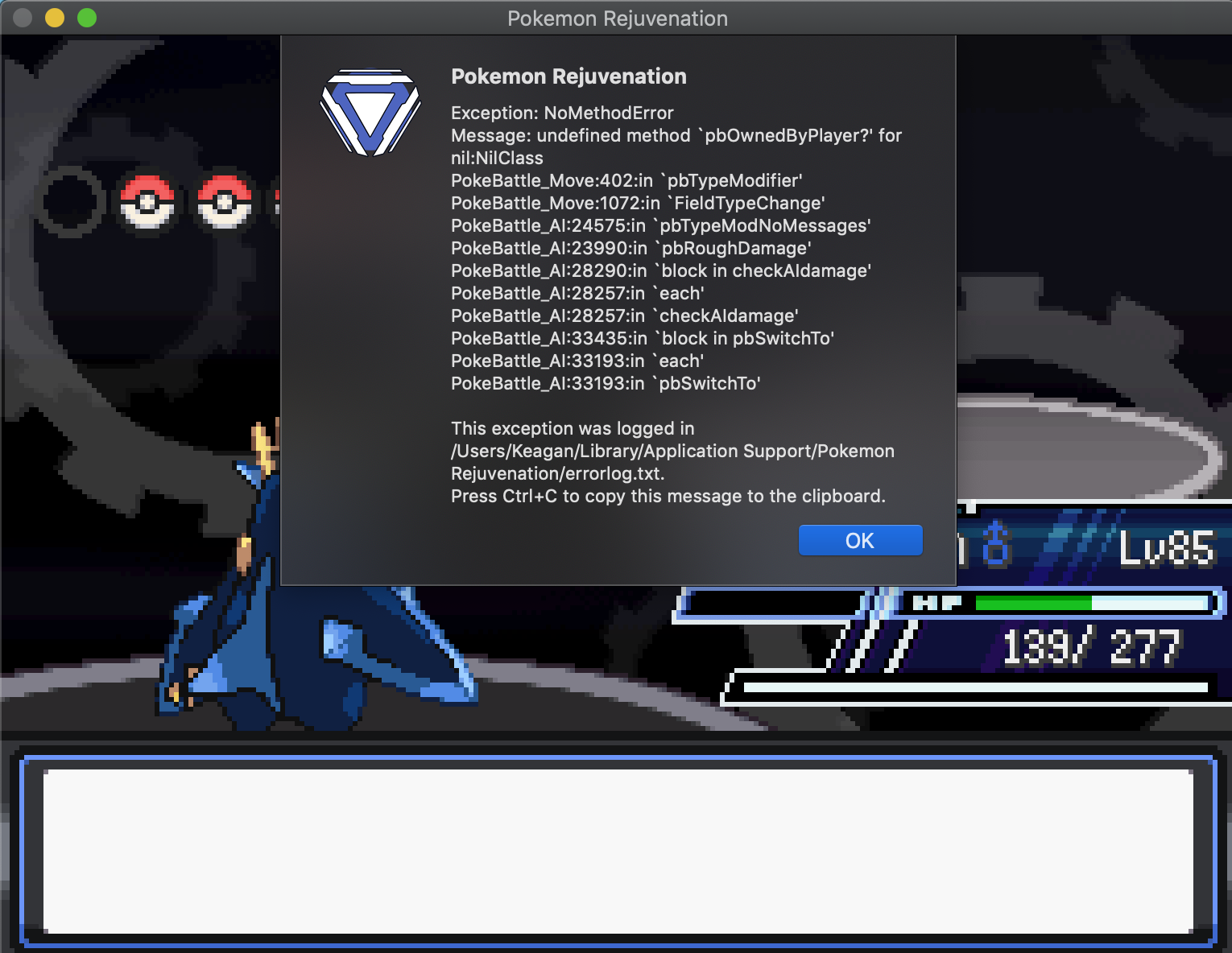
Task: Click the first red Poké Ball party icon
Action: [x=147, y=201]
